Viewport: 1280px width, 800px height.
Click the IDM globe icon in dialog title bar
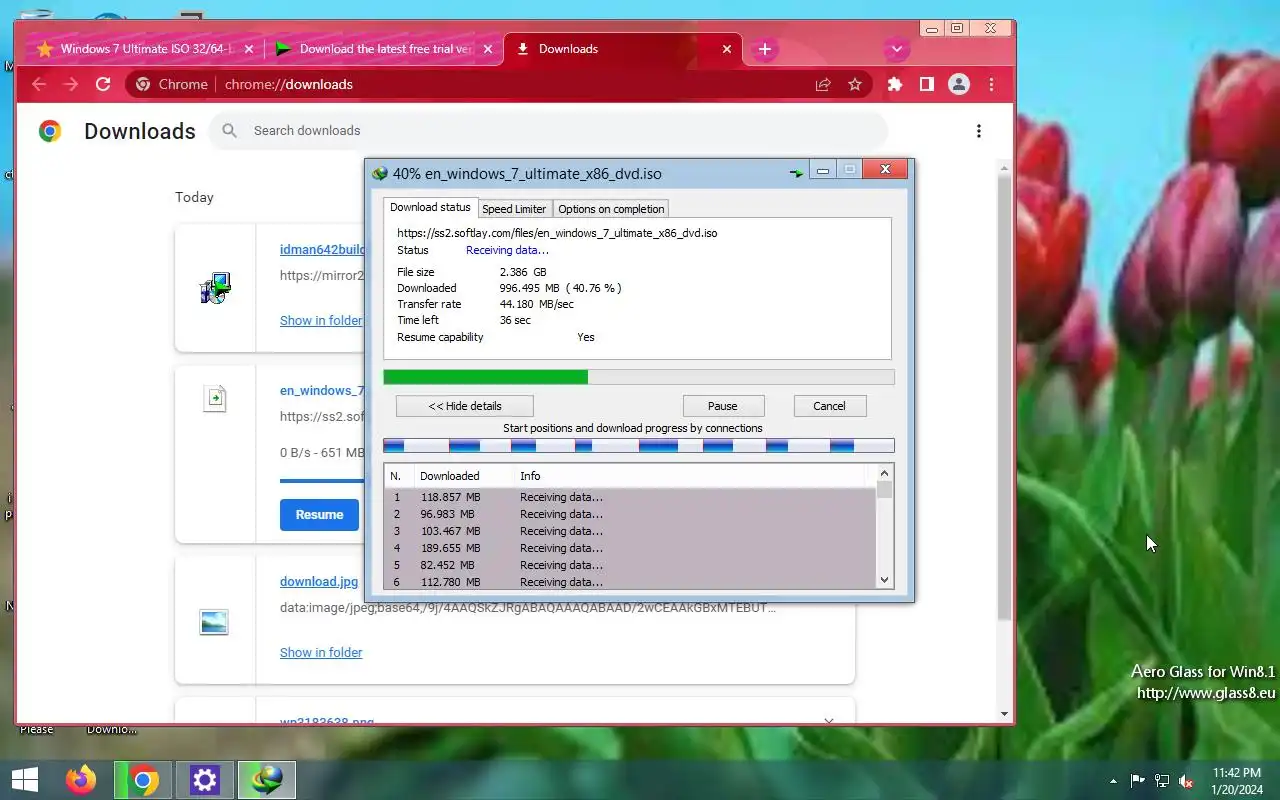(x=380, y=173)
